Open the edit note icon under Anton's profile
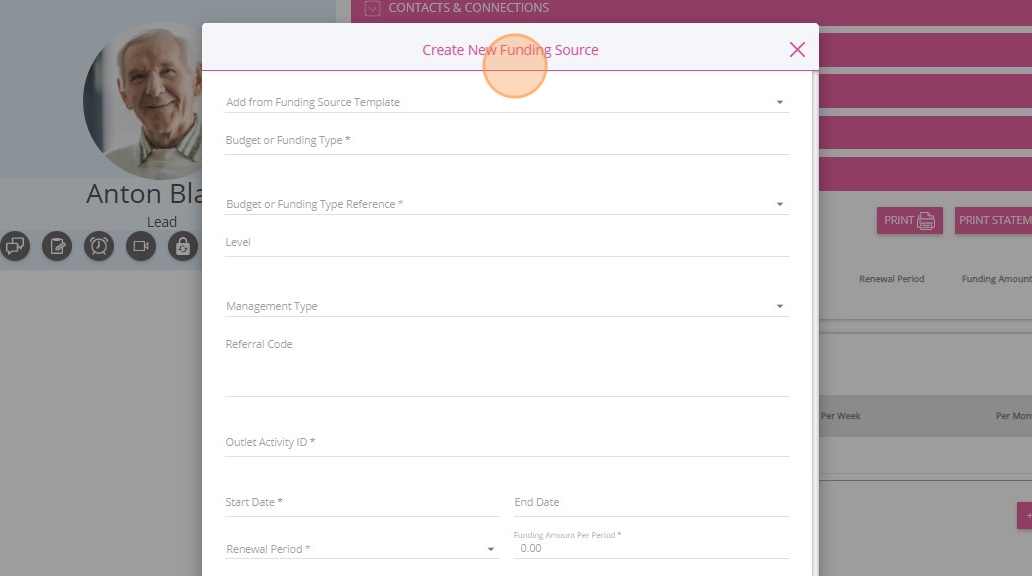Viewport: 1032px width, 576px height. click(57, 246)
